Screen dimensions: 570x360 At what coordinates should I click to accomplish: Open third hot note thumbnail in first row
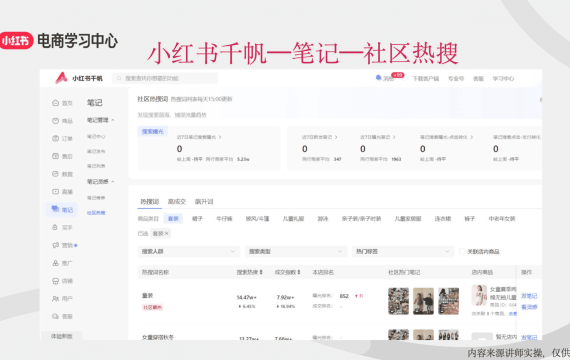tap(448, 301)
